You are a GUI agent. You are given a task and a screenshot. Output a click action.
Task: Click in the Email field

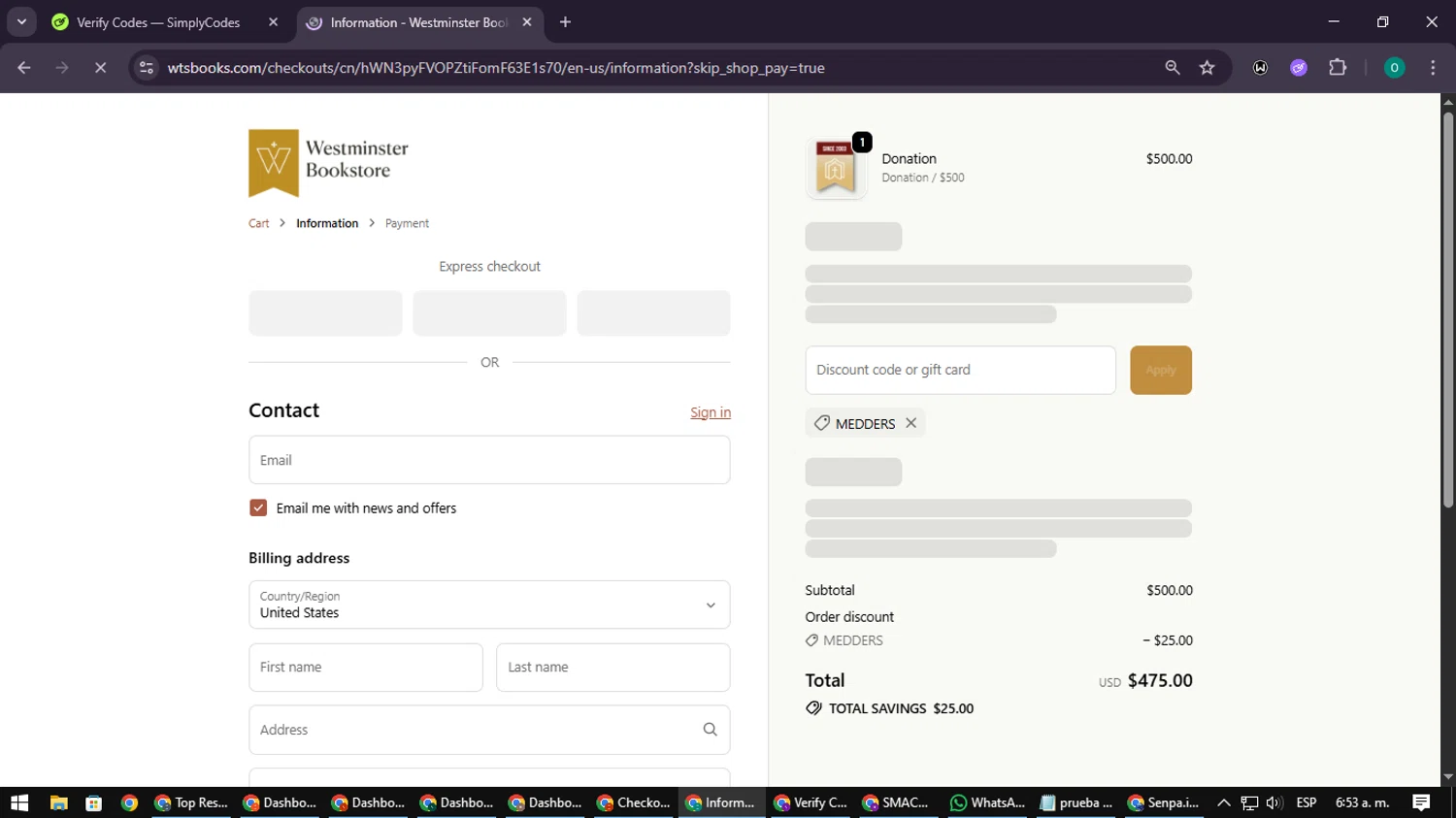click(x=489, y=460)
